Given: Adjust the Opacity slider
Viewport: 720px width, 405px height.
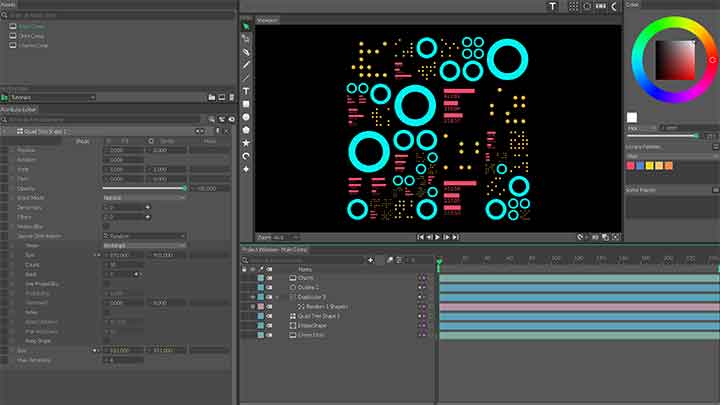Looking at the screenshot, I should tap(144, 188).
